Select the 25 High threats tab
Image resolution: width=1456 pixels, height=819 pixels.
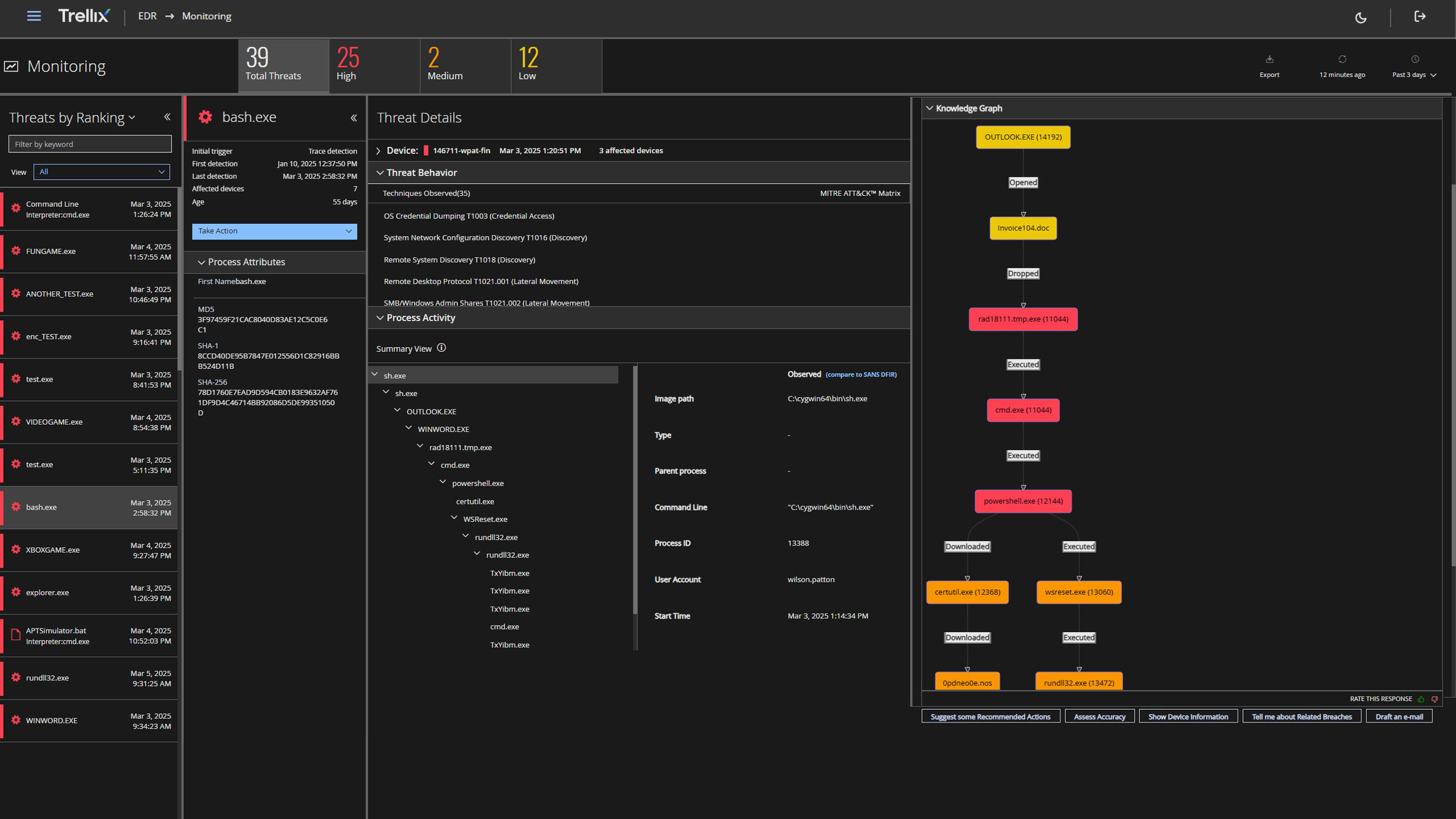[374, 66]
